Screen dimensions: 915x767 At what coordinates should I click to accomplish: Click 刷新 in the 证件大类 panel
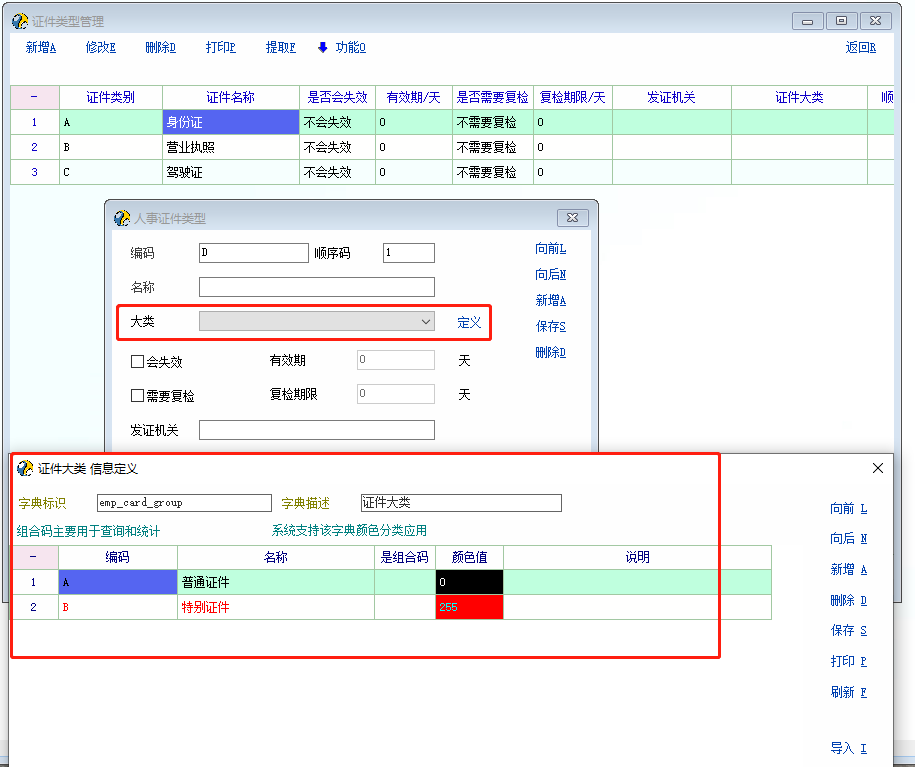coord(848,692)
